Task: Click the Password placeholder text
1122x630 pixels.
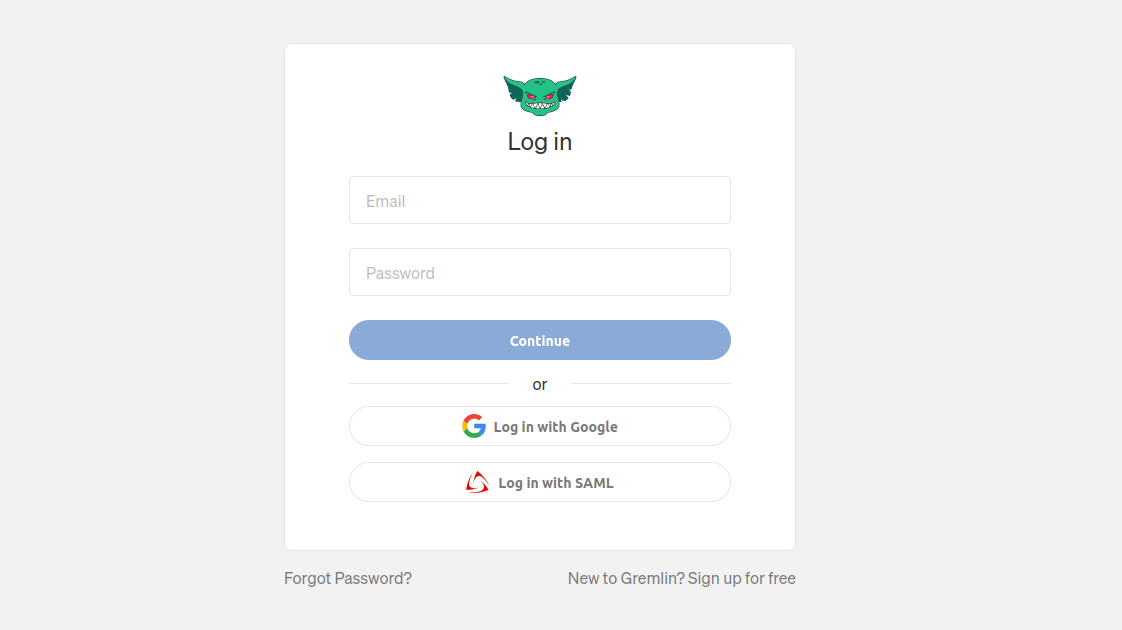Action: click(400, 273)
